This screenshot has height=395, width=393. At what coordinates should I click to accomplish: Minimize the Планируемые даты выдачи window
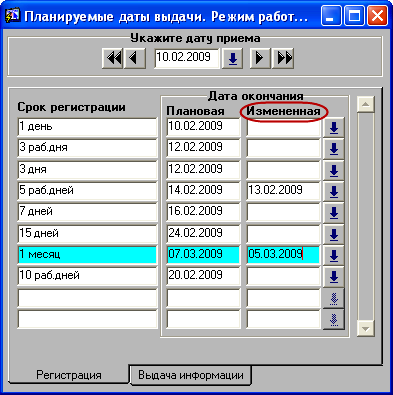[x=331, y=16]
